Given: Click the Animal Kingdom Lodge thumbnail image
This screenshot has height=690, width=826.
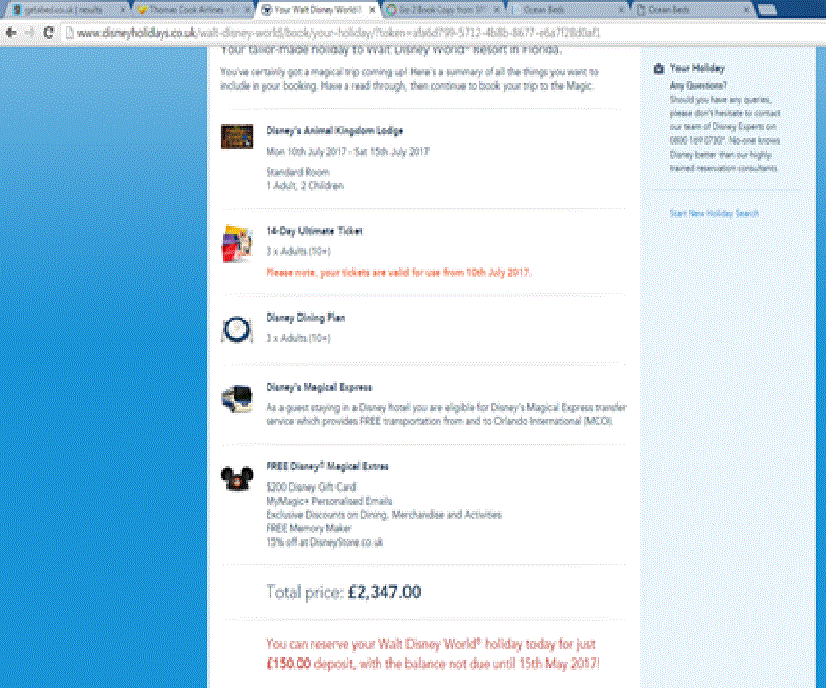Looking at the screenshot, I should (237, 136).
